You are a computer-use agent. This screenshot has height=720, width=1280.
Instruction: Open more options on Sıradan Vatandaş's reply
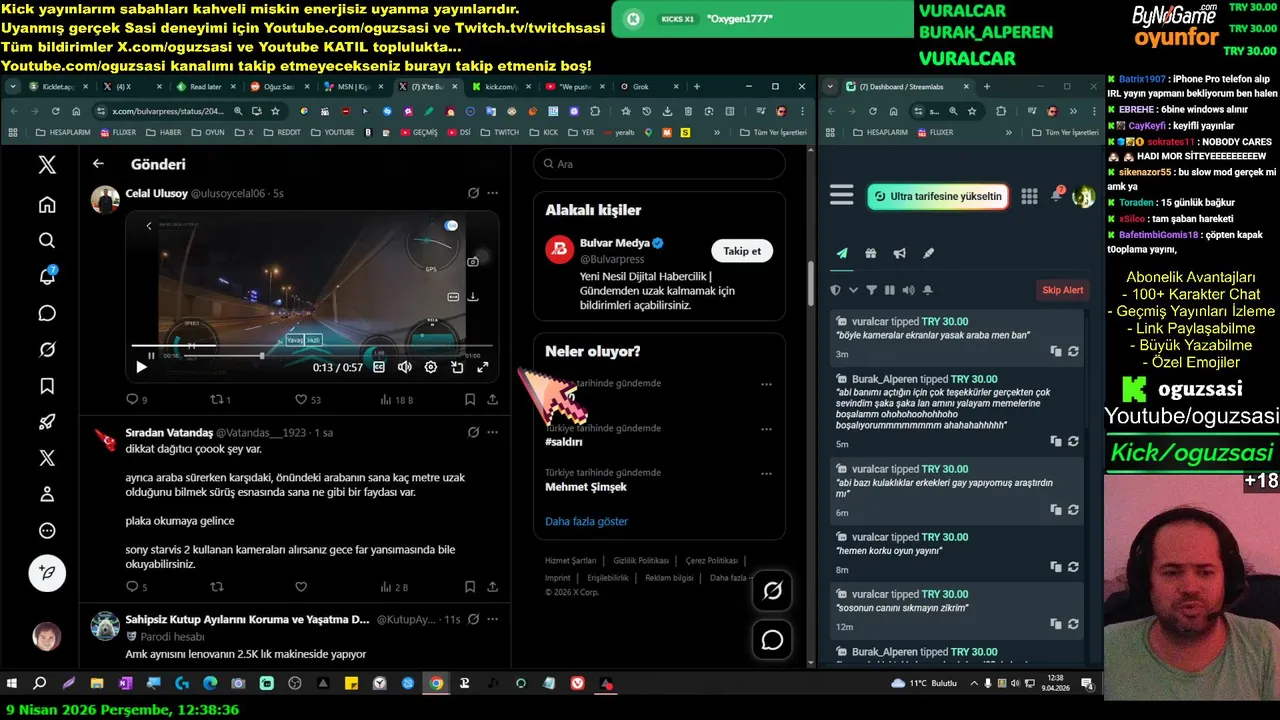pos(492,433)
